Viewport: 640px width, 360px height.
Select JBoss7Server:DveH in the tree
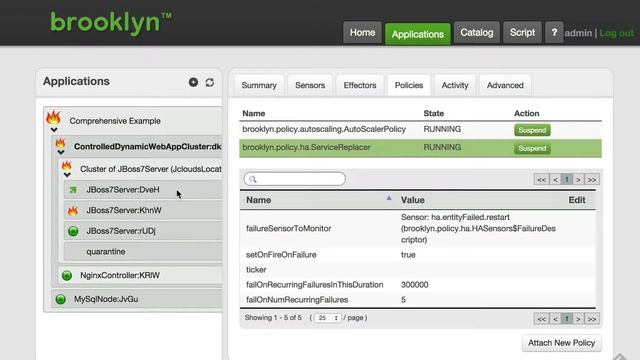[123, 190]
